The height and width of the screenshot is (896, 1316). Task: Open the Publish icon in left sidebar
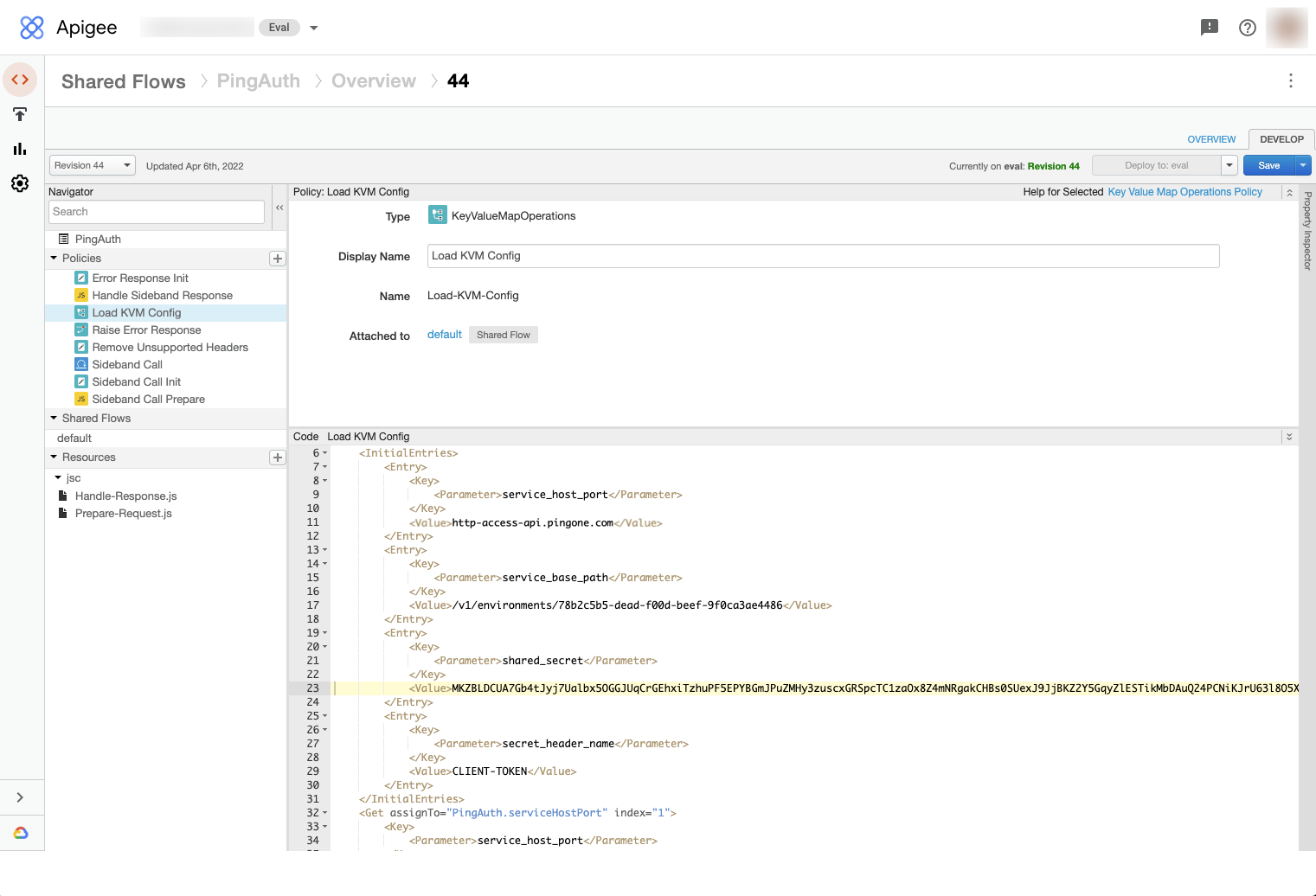(x=20, y=114)
